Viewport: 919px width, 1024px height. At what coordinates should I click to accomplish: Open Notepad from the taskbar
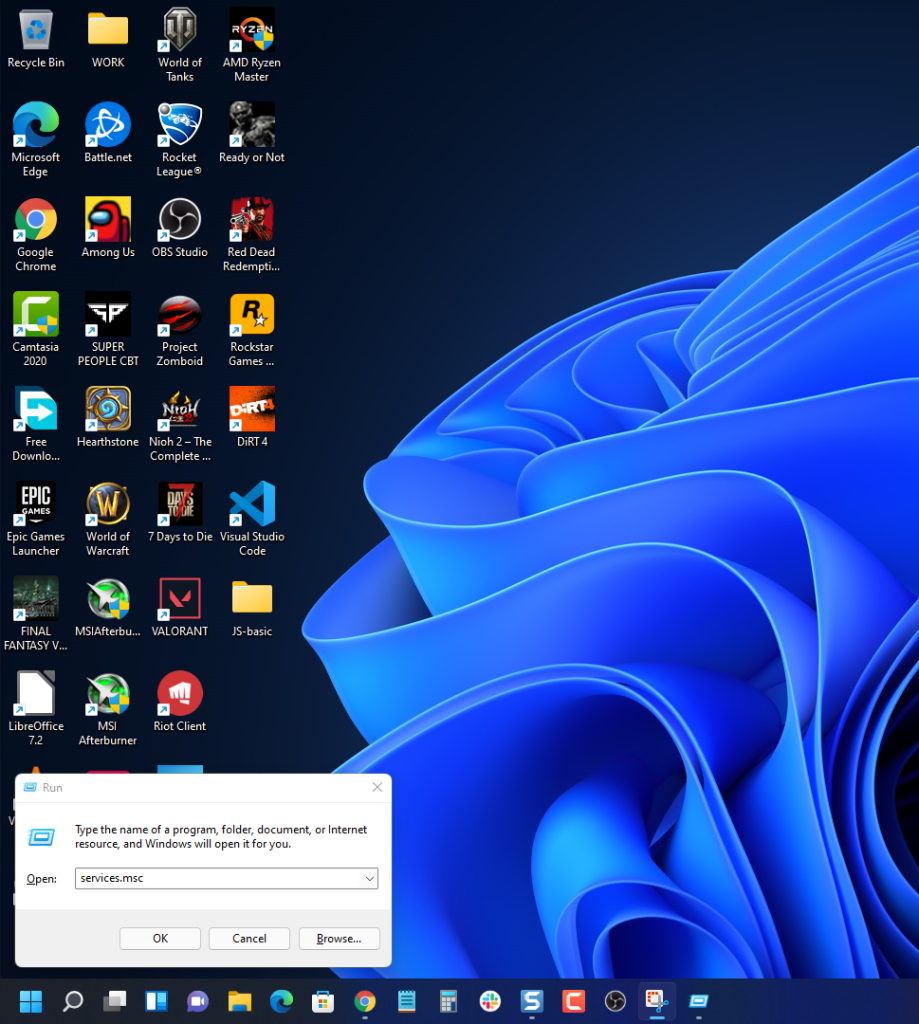click(407, 1001)
